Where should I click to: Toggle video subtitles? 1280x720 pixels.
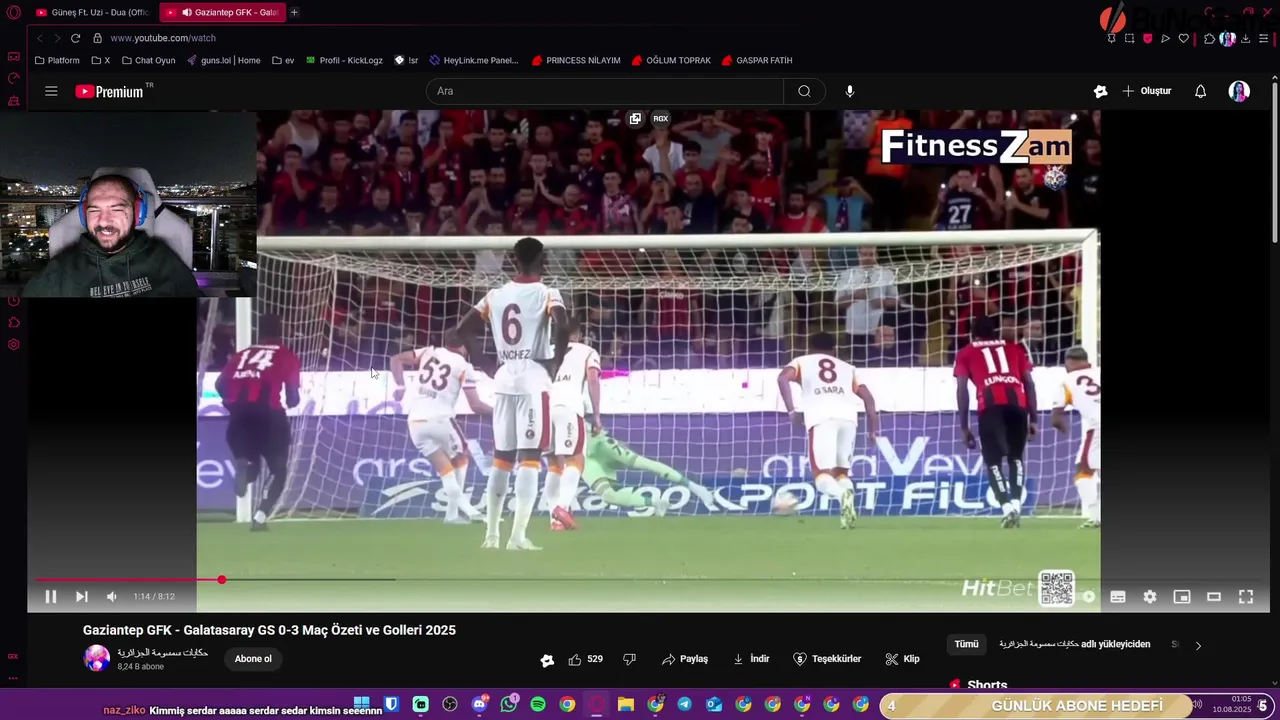1118,597
